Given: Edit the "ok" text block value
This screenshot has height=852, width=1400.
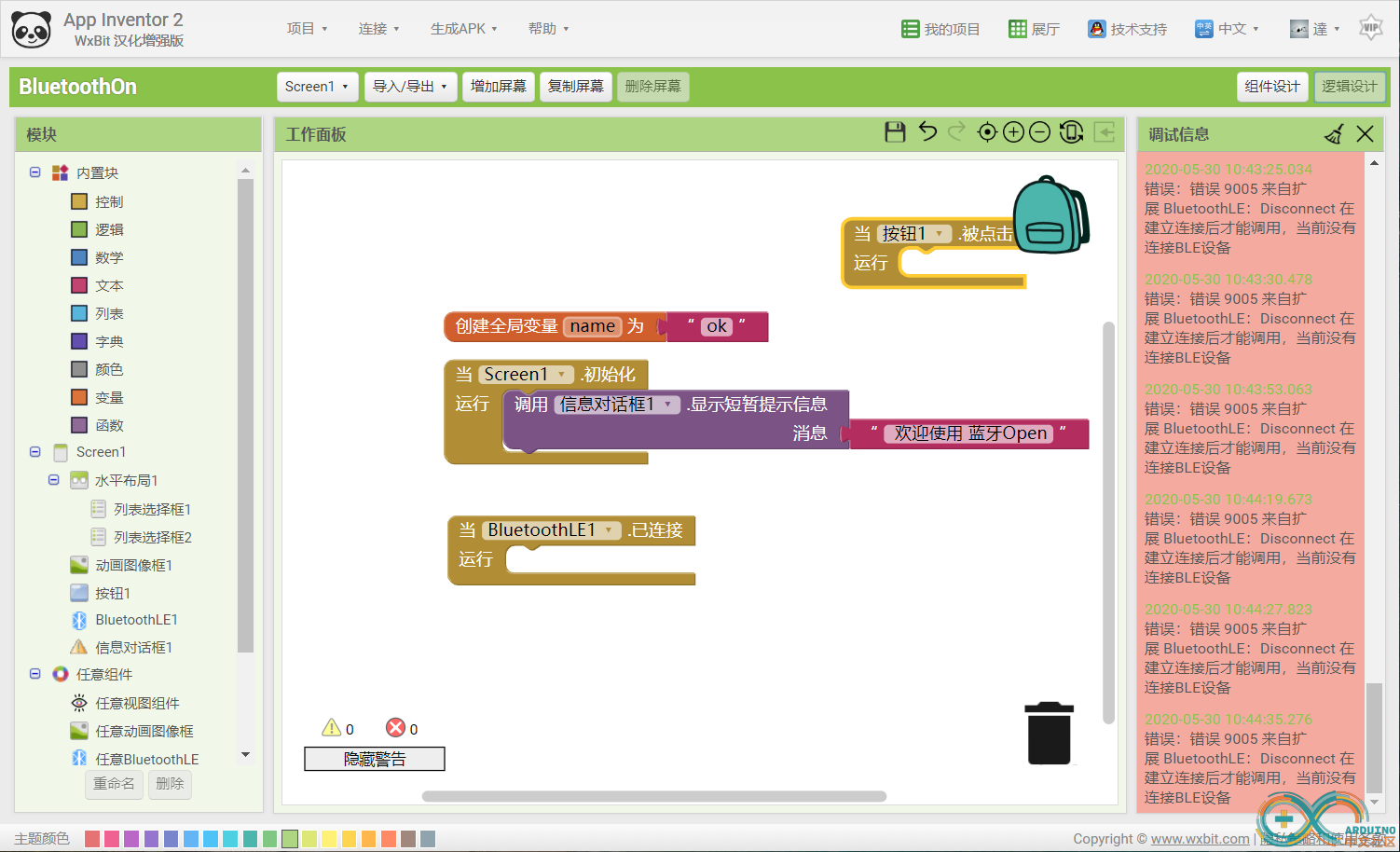Looking at the screenshot, I should pos(717,326).
